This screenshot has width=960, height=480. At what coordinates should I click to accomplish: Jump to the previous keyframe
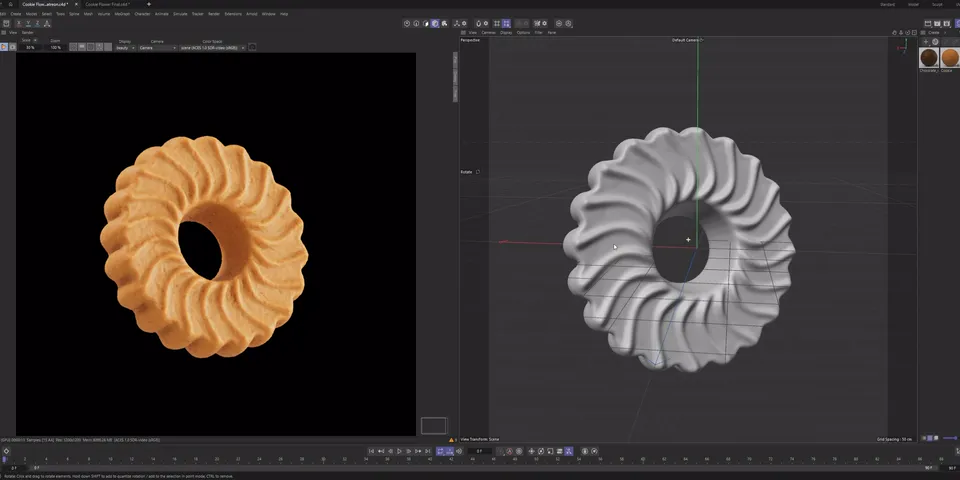381,451
